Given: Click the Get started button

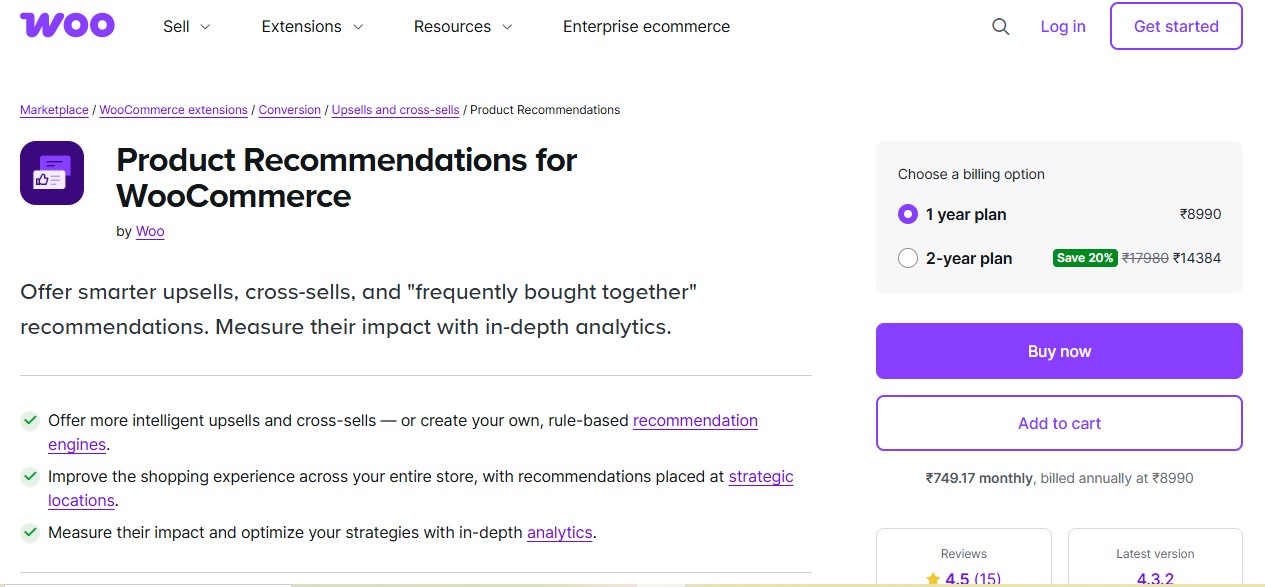Looking at the screenshot, I should 1175,26.
